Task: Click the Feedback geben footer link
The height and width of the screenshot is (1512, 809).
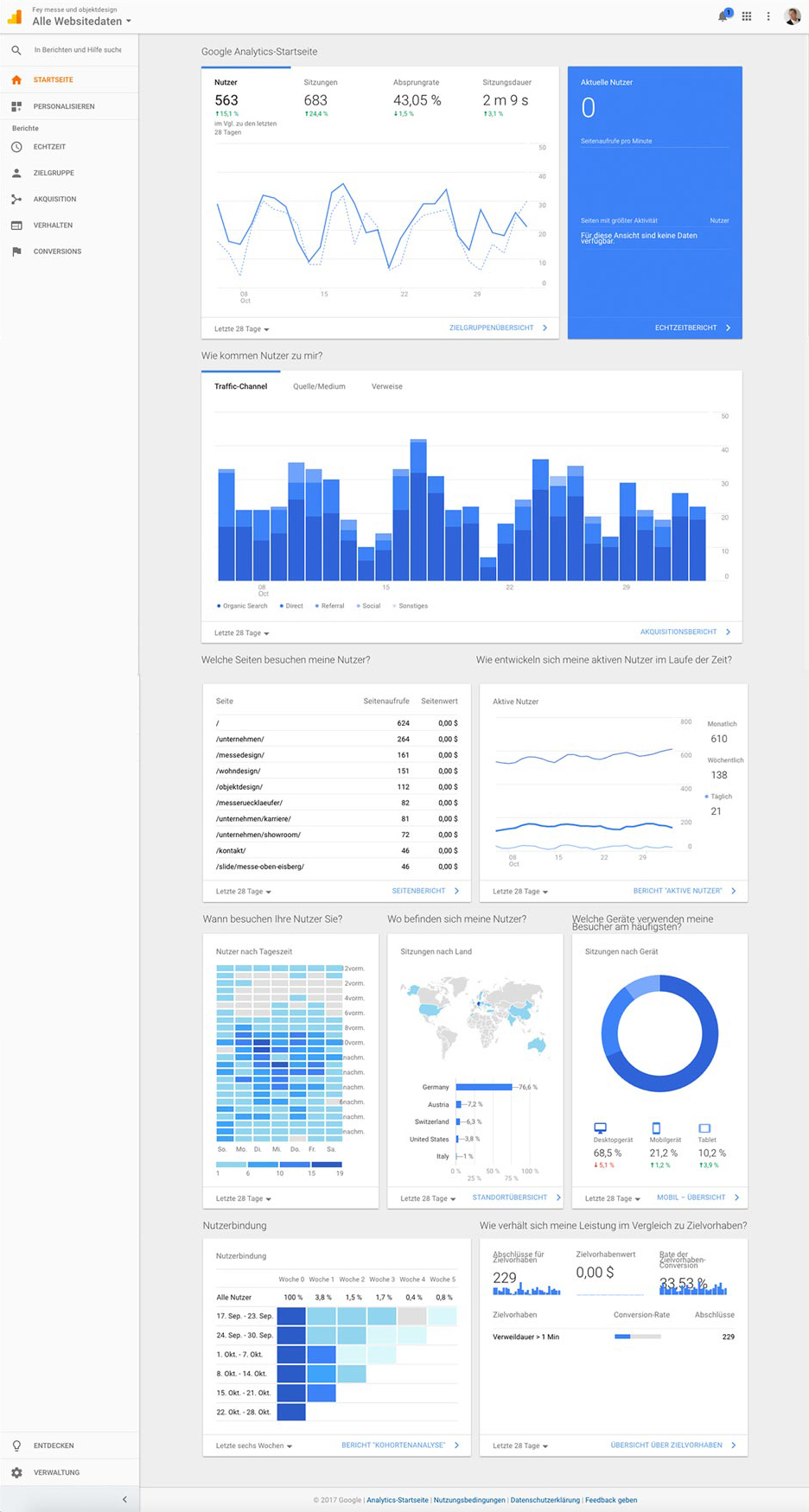Action: (611, 1500)
